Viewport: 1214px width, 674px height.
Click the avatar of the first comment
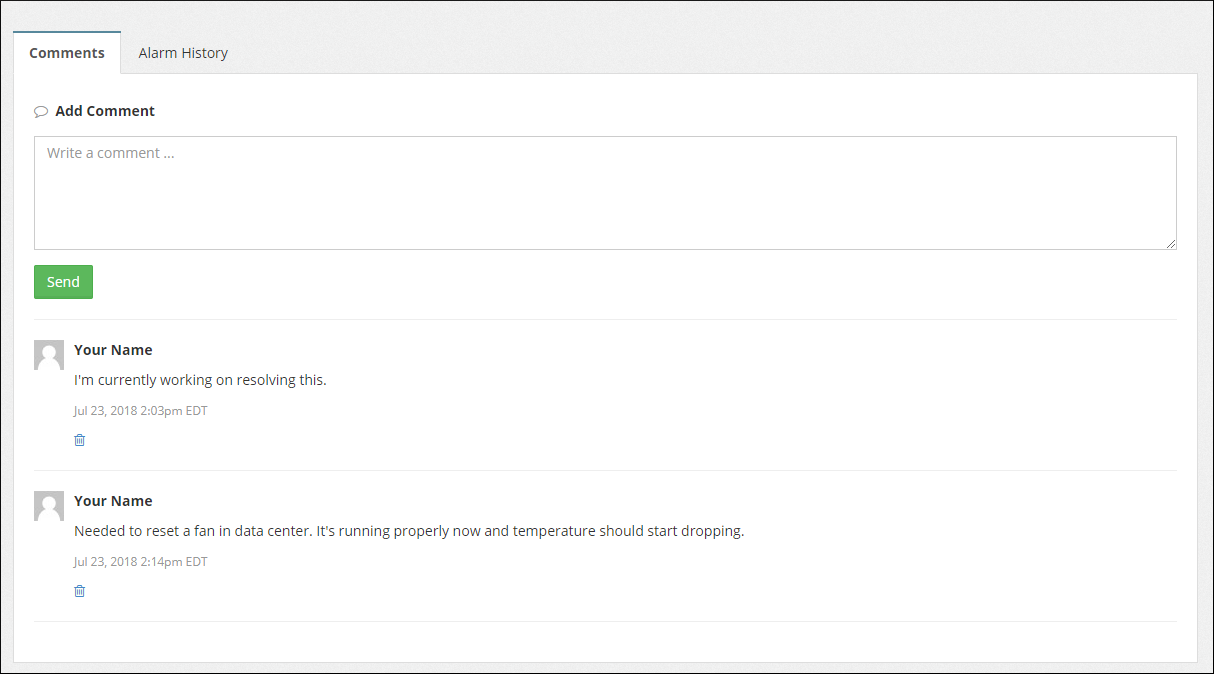tap(49, 355)
